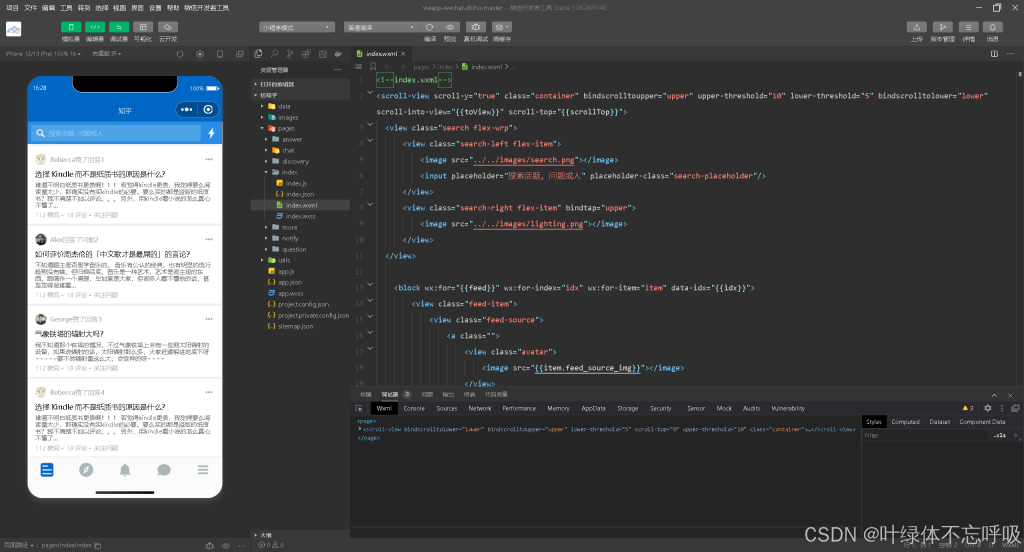Viewport: 1024px width, 552px height.
Task: Expand the utils folder in file tree
Action: pyautogui.click(x=284, y=260)
